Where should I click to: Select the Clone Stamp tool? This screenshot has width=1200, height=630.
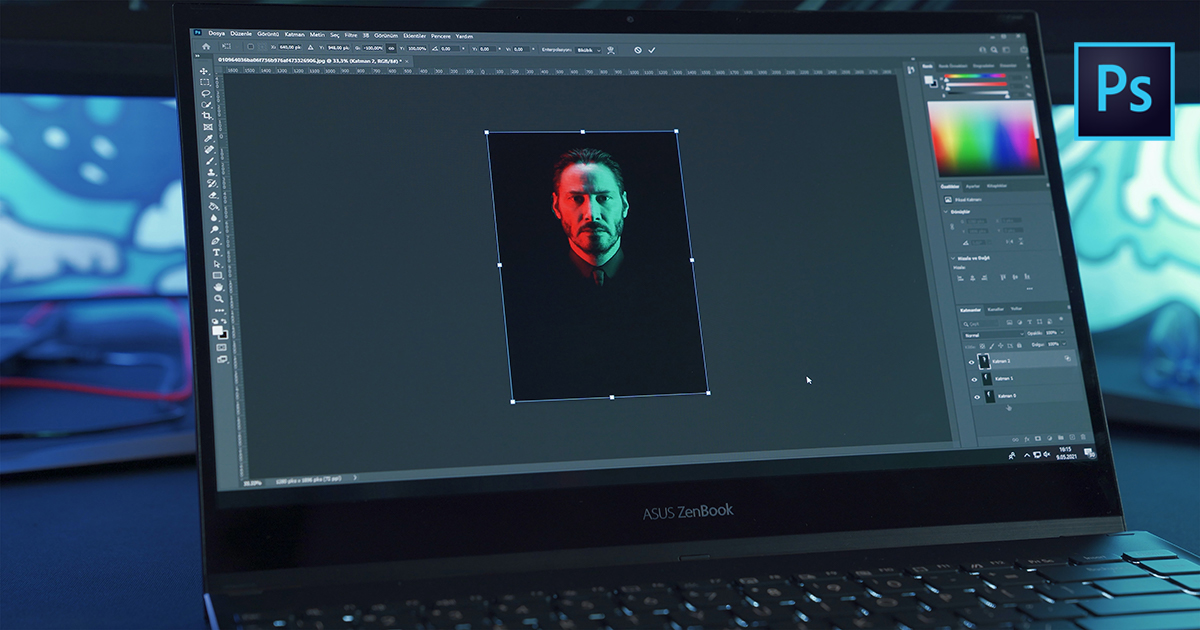point(211,172)
